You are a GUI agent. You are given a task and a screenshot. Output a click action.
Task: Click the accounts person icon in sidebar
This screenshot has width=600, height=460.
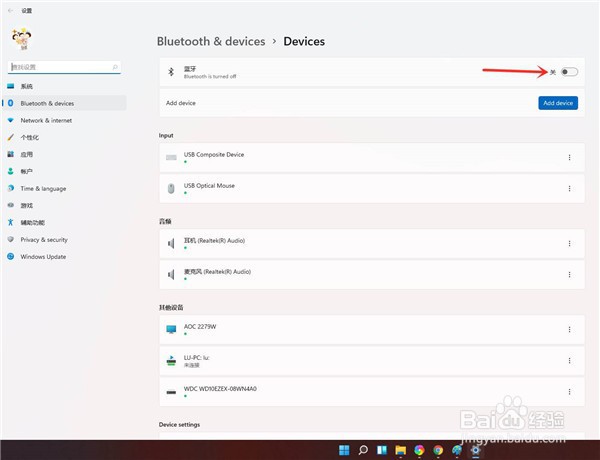pyautogui.click(x=11, y=171)
